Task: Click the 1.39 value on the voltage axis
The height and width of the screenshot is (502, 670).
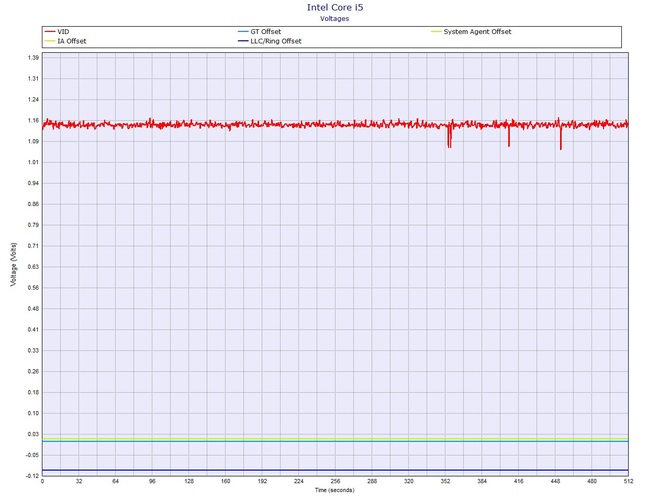Action: click(x=33, y=58)
